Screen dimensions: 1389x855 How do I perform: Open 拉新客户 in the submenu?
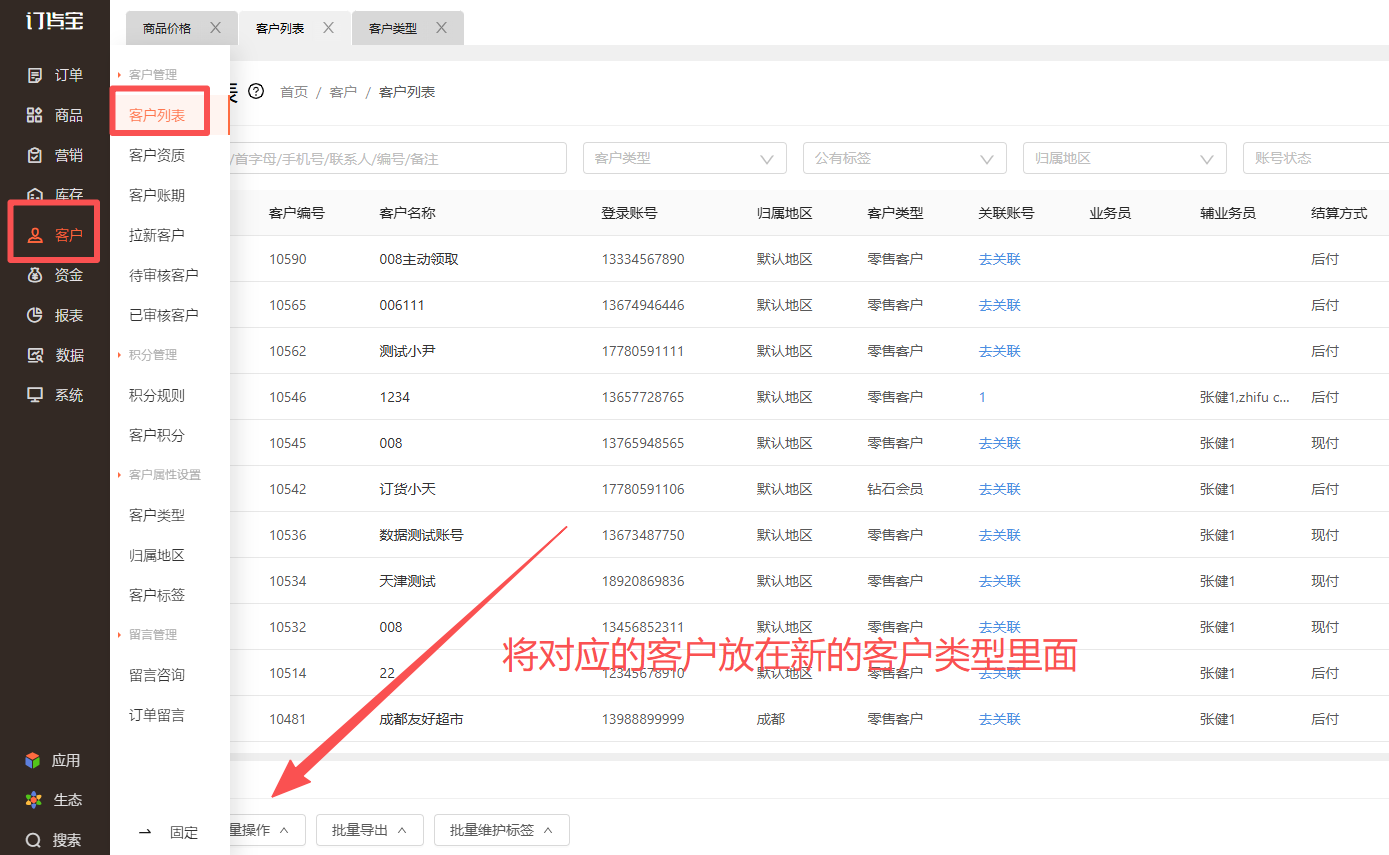tap(157, 235)
